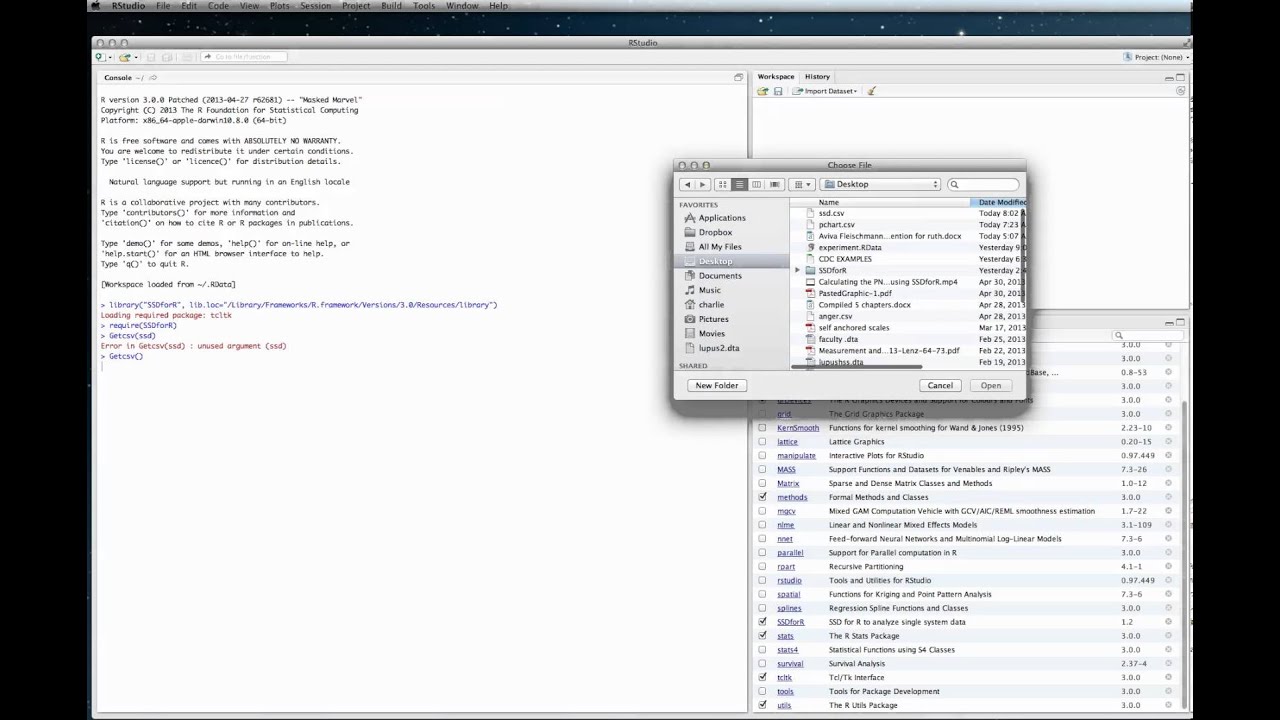Select Documents in the Favorites sidebar

720,276
